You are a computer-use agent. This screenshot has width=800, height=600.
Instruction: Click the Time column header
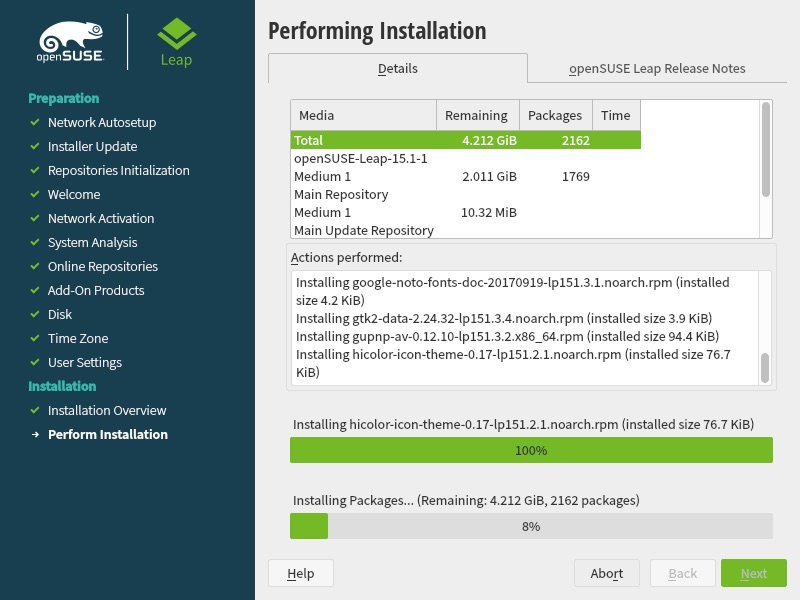click(x=616, y=115)
